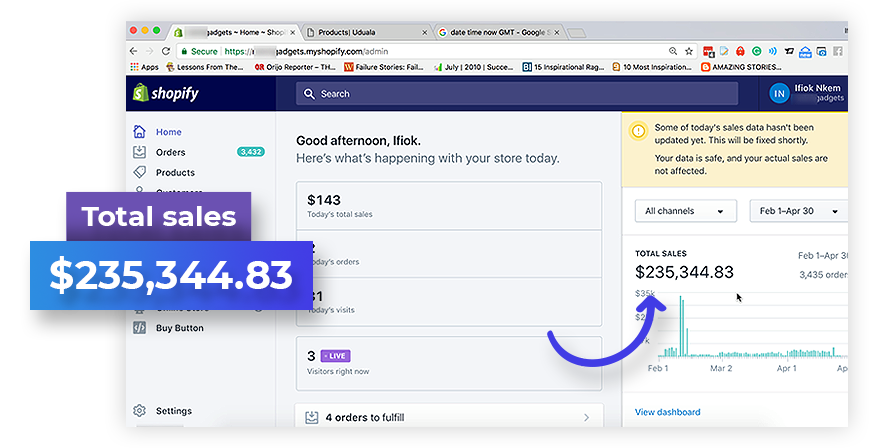Reload the page with the refresh icon

coord(166,51)
